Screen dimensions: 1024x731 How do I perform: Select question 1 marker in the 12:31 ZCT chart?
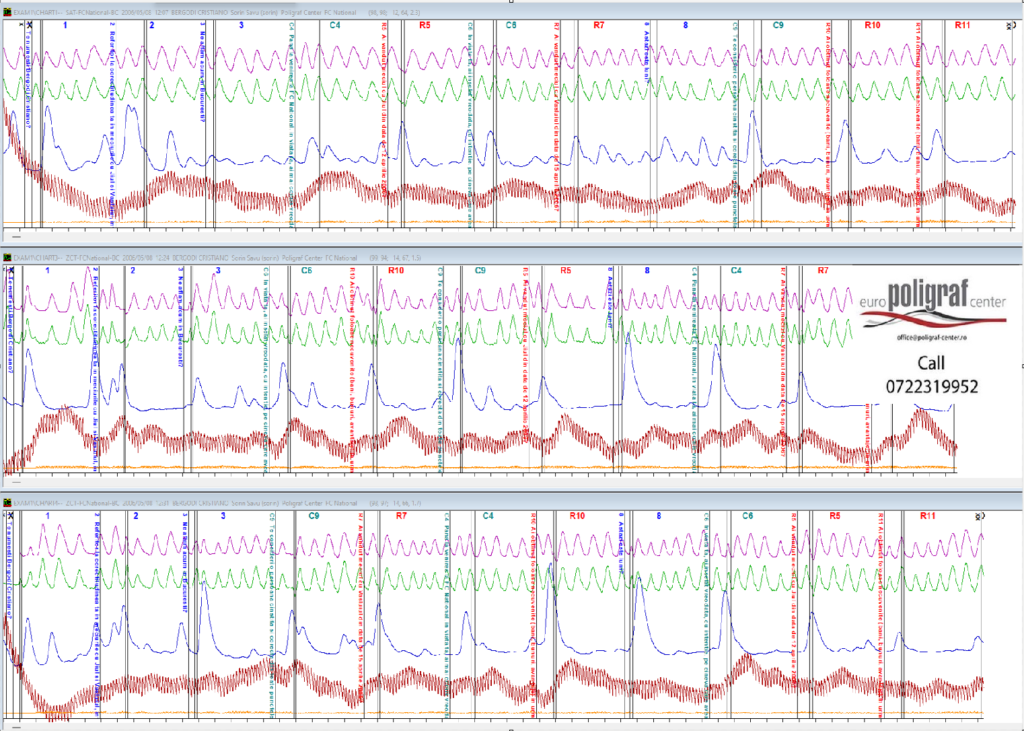point(48,515)
